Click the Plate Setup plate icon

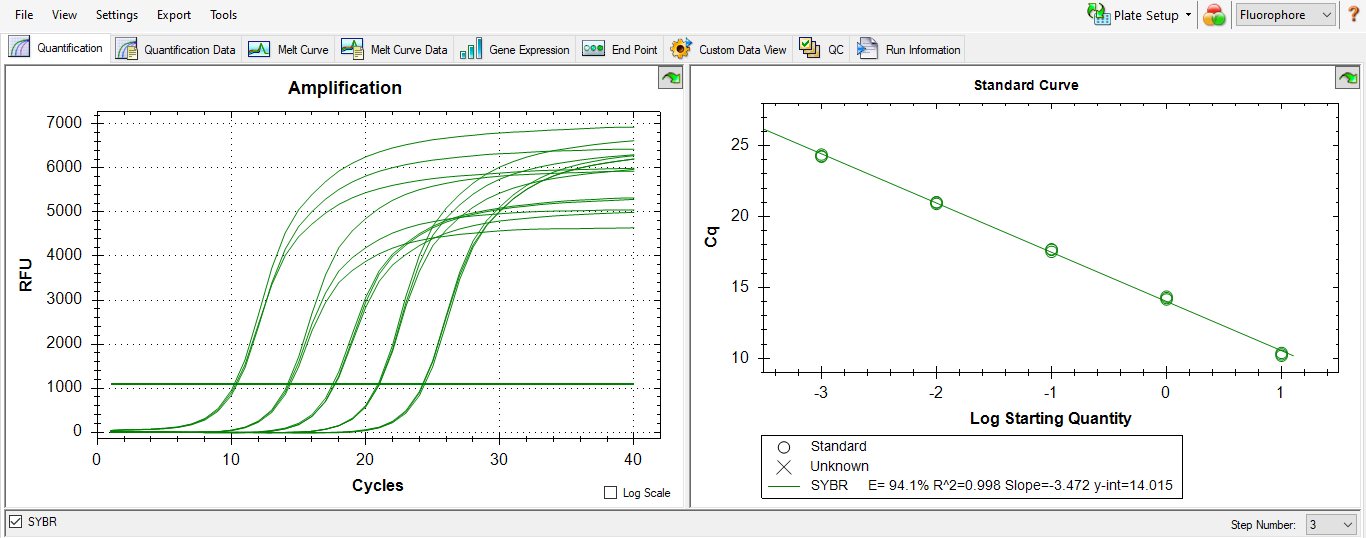1098,15
